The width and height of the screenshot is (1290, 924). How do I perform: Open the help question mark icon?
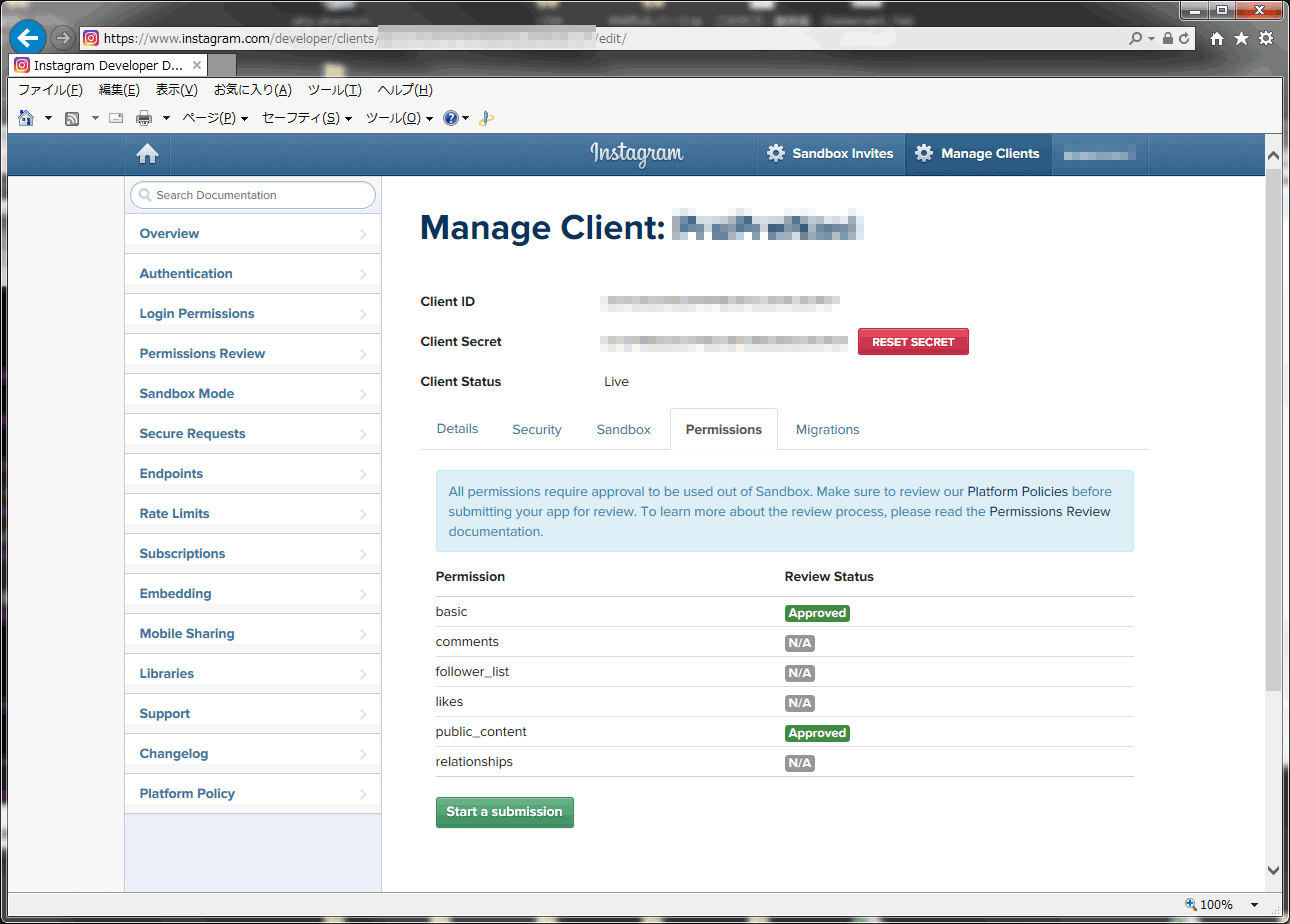pyautogui.click(x=451, y=118)
